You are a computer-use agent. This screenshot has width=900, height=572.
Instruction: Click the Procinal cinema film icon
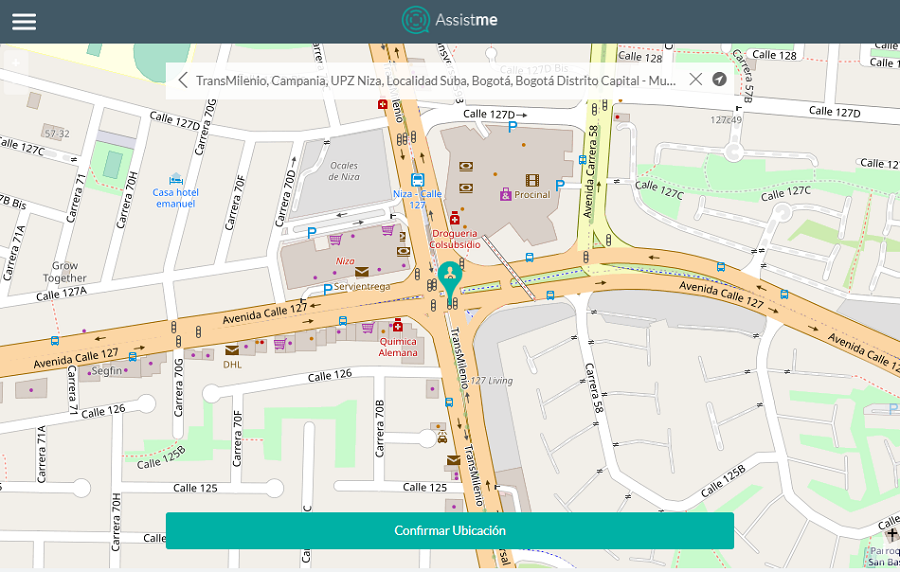pos(532,181)
